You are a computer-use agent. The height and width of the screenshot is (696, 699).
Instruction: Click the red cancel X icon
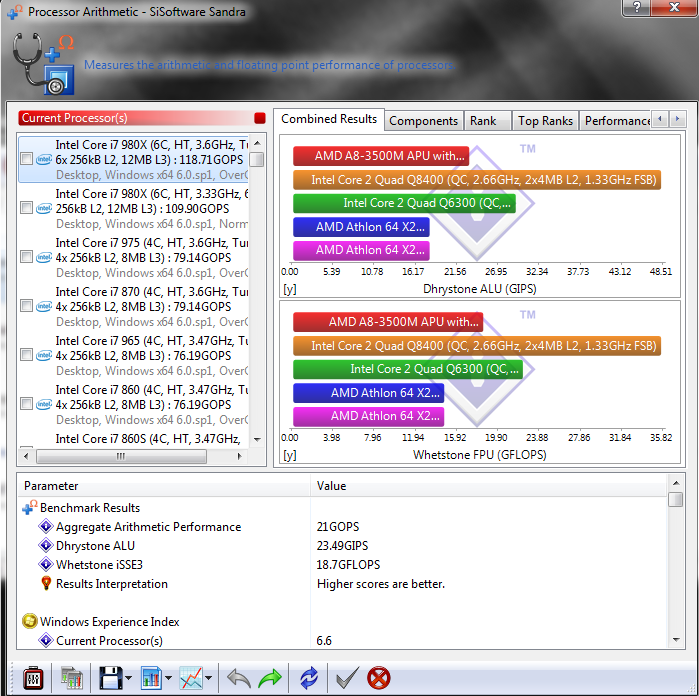[378, 678]
